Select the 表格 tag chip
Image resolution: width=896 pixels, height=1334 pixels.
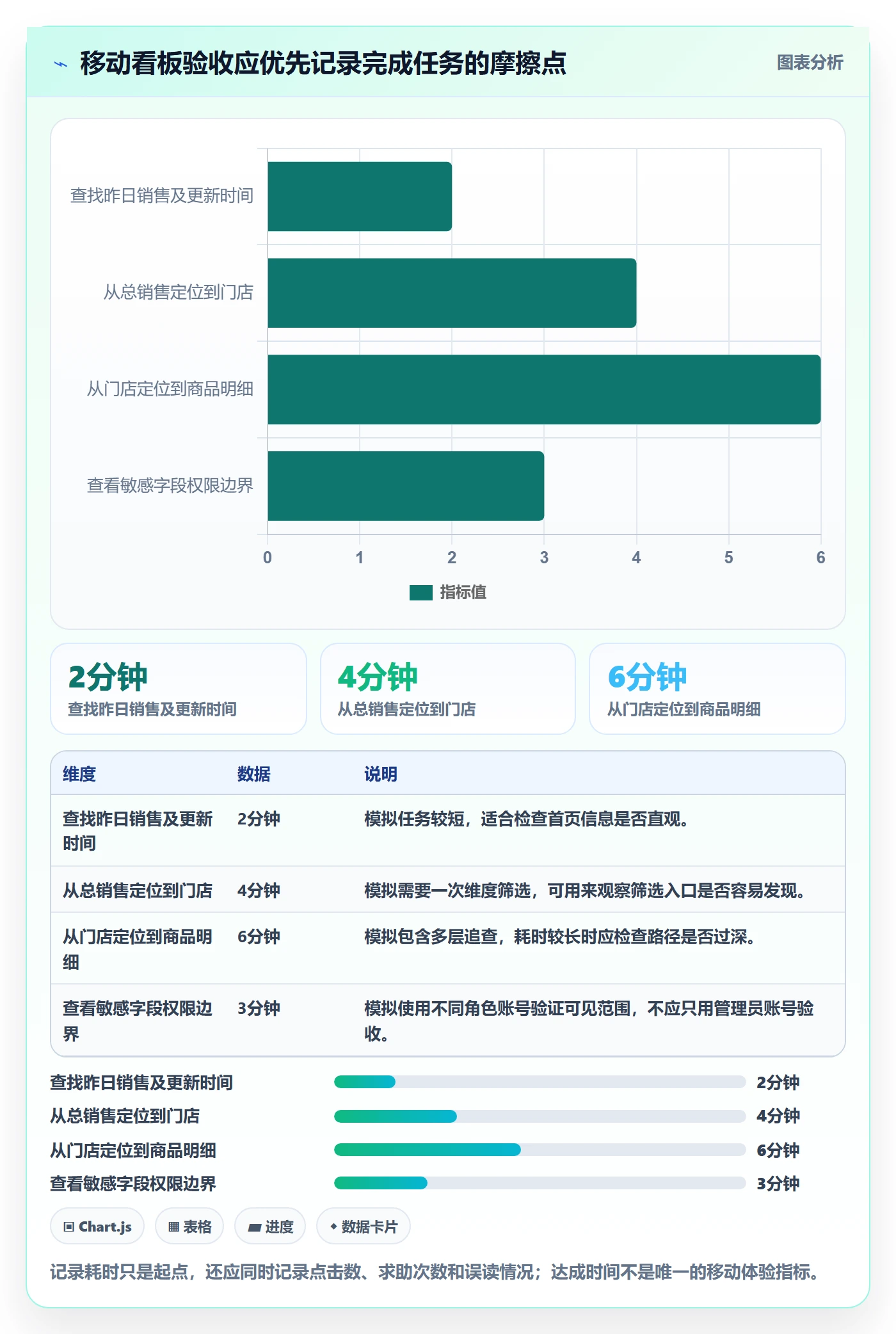[189, 1226]
